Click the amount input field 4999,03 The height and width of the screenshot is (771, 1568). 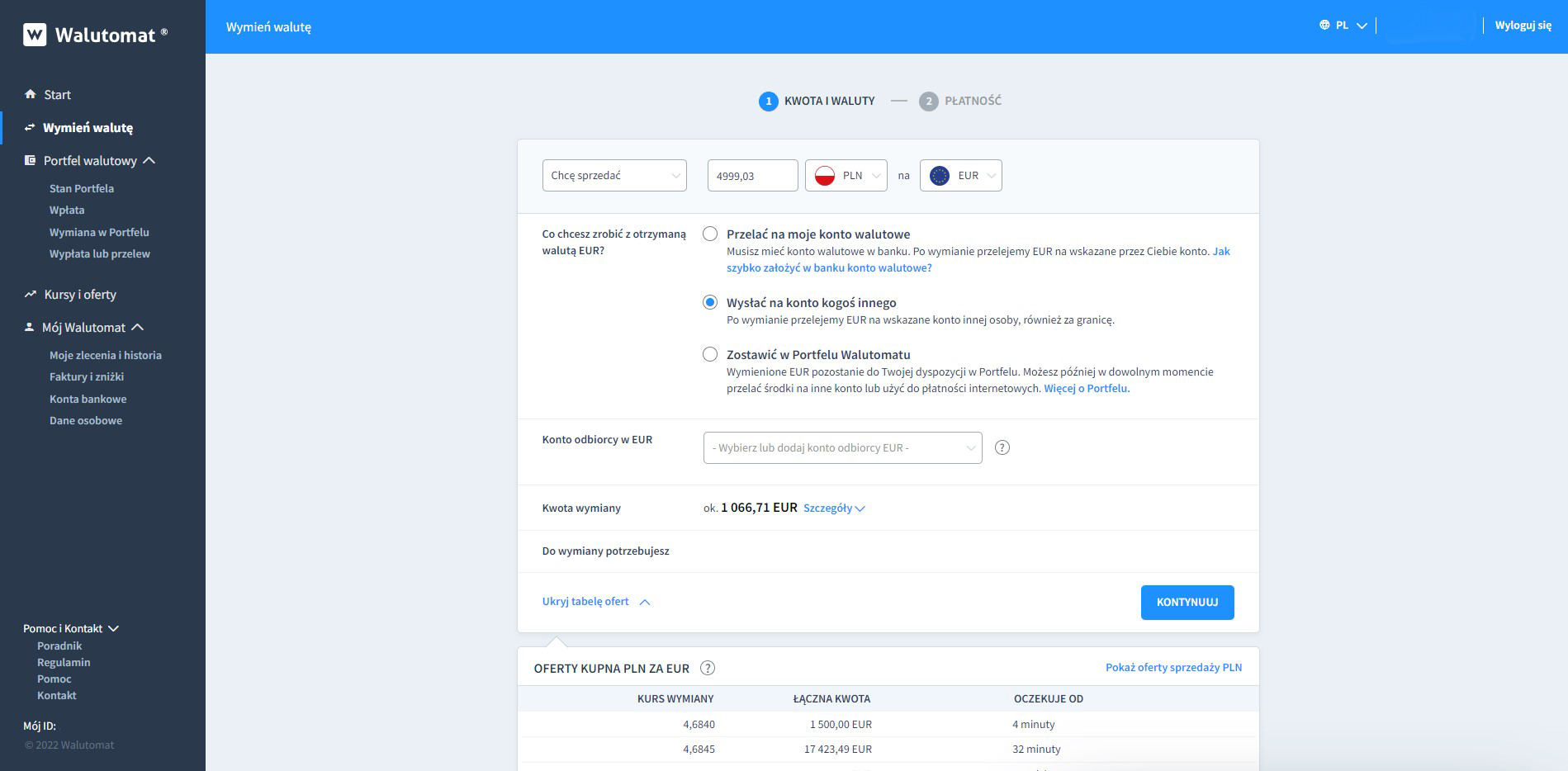pos(753,176)
